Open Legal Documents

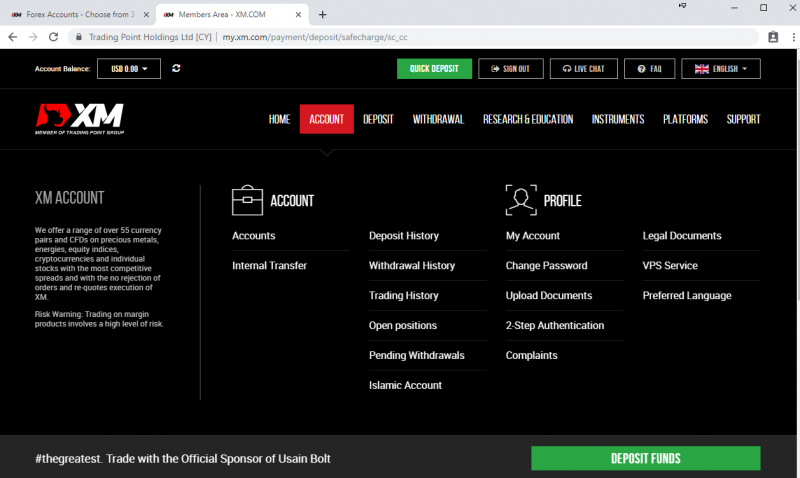[x=682, y=236]
